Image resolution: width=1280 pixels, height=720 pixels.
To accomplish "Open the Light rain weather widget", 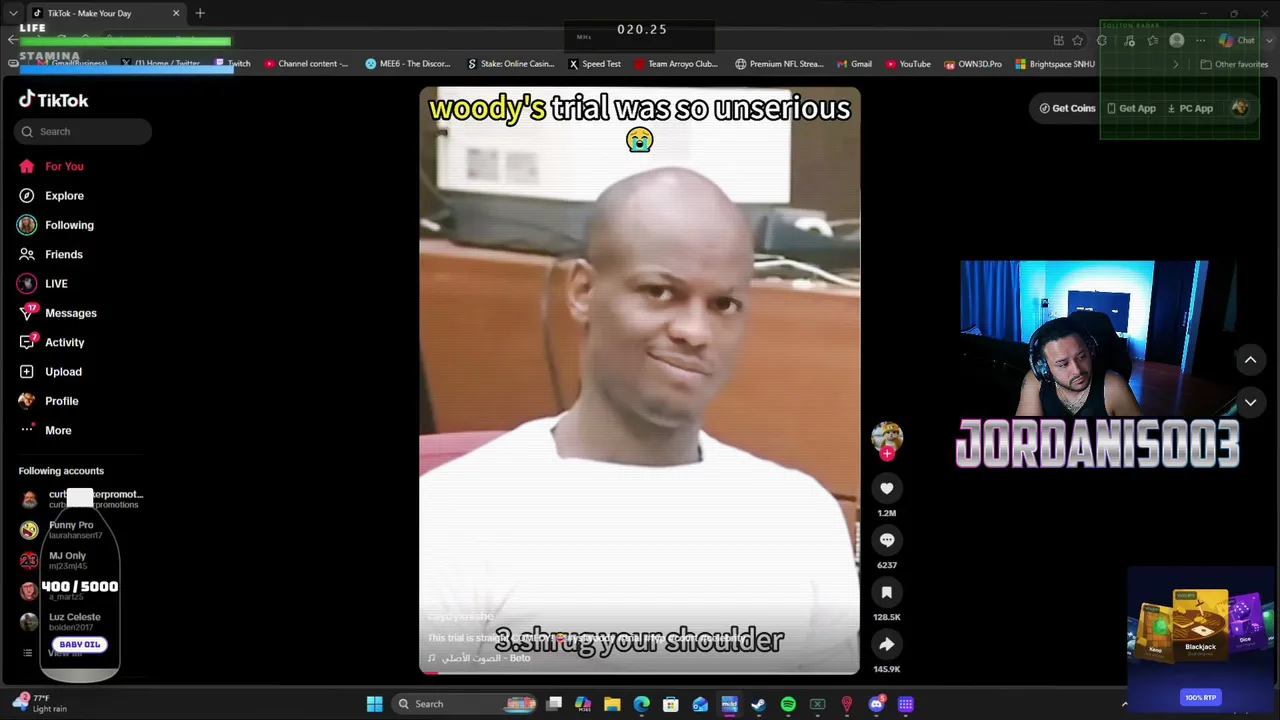I will pyautogui.click(x=40, y=703).
